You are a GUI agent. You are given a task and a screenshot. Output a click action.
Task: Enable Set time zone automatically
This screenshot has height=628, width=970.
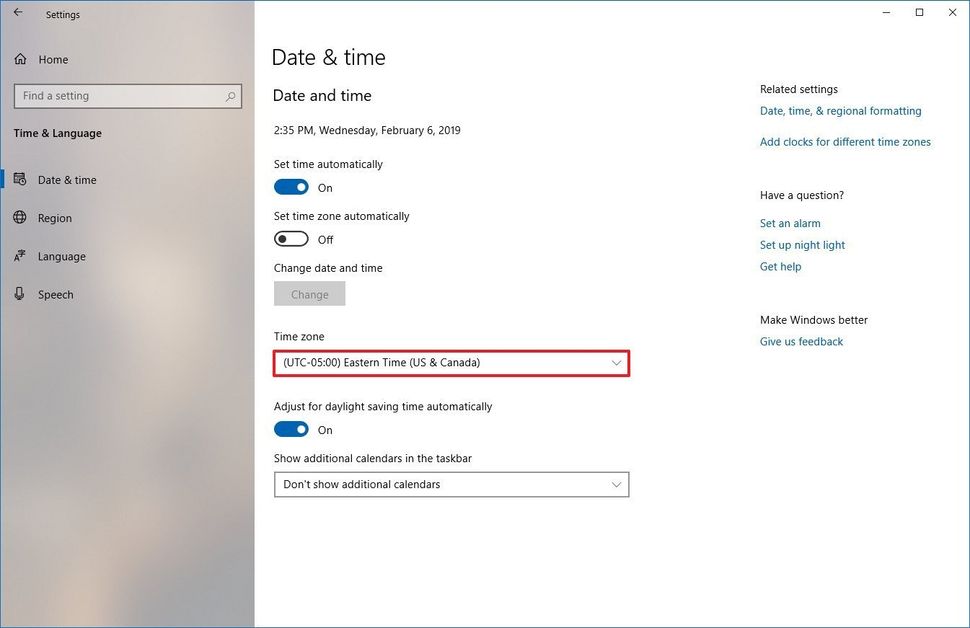point(291,238)
